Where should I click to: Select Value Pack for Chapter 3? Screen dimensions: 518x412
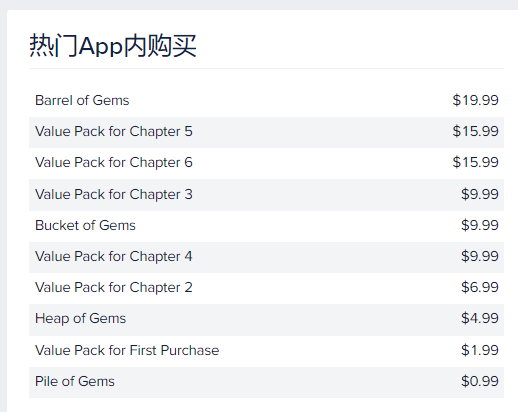tap(266, 195)
